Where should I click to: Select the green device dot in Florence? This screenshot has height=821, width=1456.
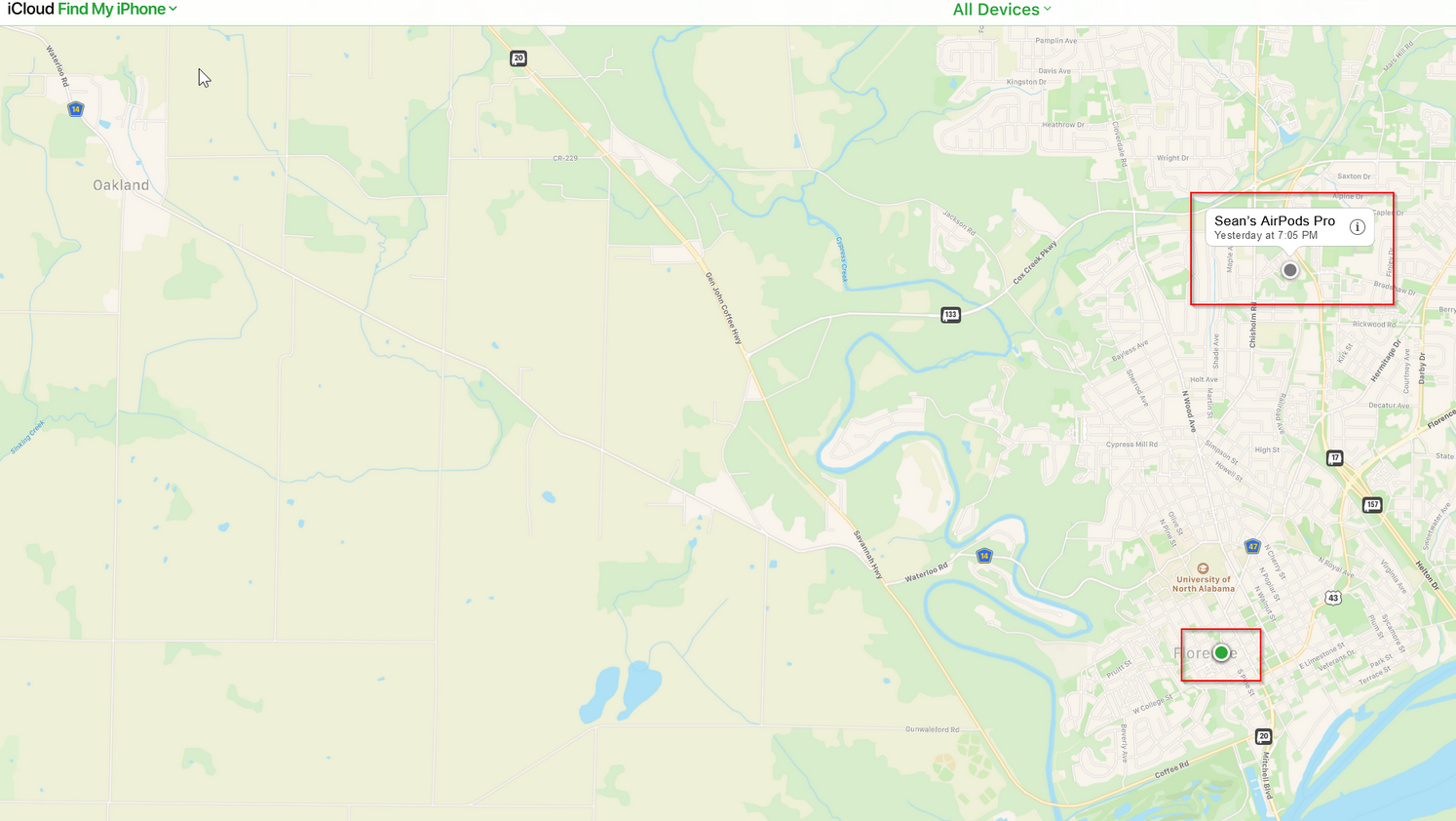[1221, 652]
